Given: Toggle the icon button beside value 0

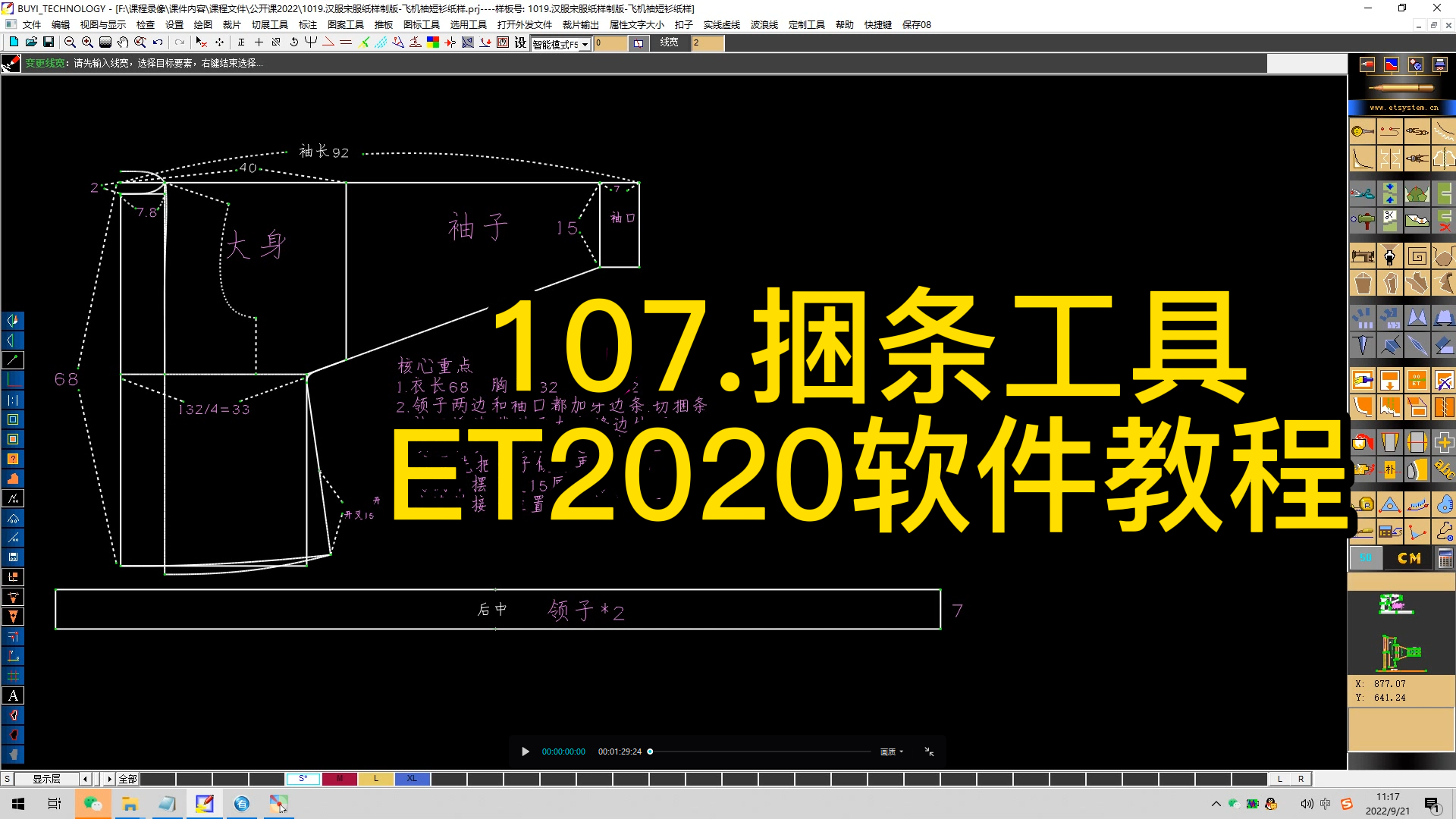Looking at the screenshot, I should point(639,43).
